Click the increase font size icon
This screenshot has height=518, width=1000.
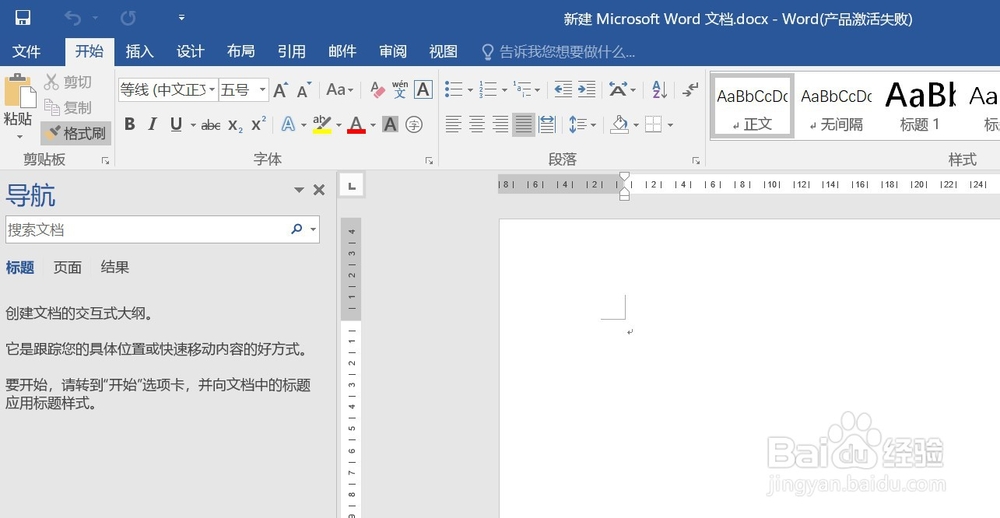point(281,90)
